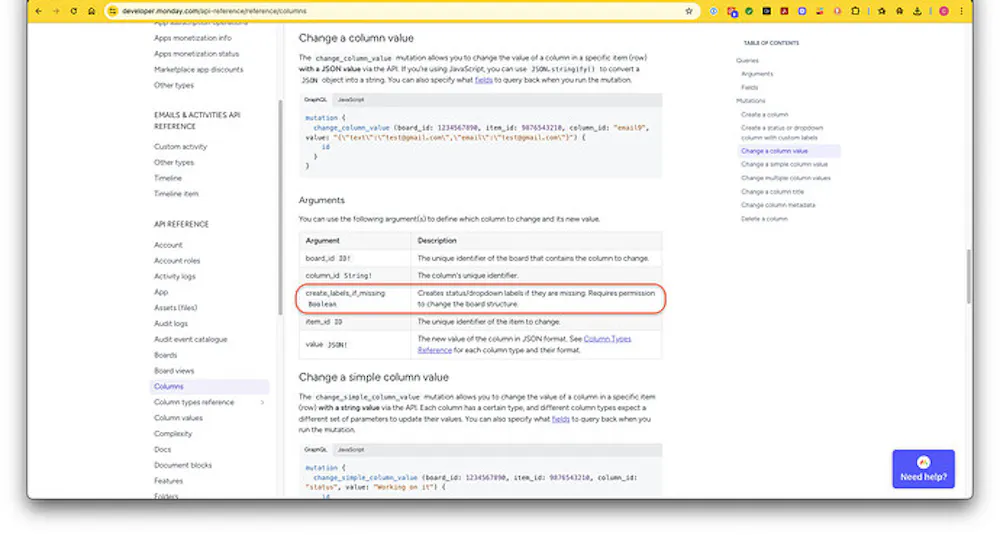1000x535 pixels.
Task: Open the pink profile avatar
Action: pos(944,11)
